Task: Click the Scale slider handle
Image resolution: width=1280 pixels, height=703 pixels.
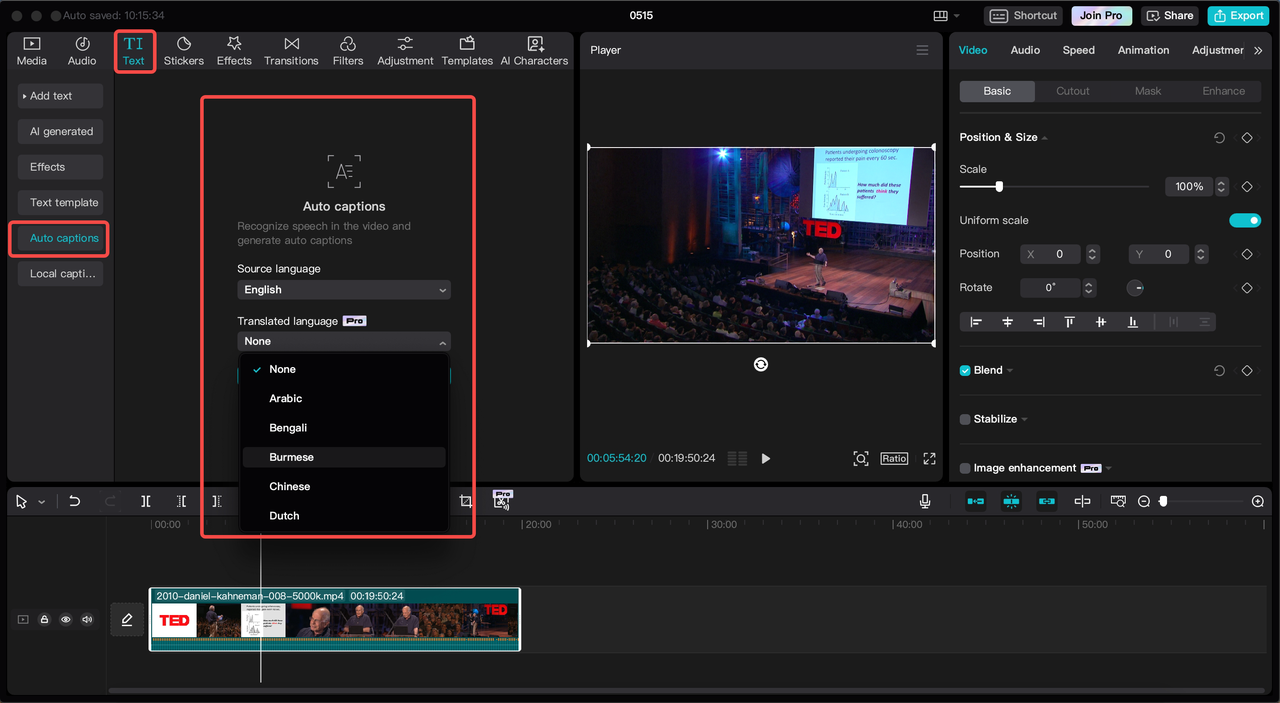Action: [x=999, y=187]
